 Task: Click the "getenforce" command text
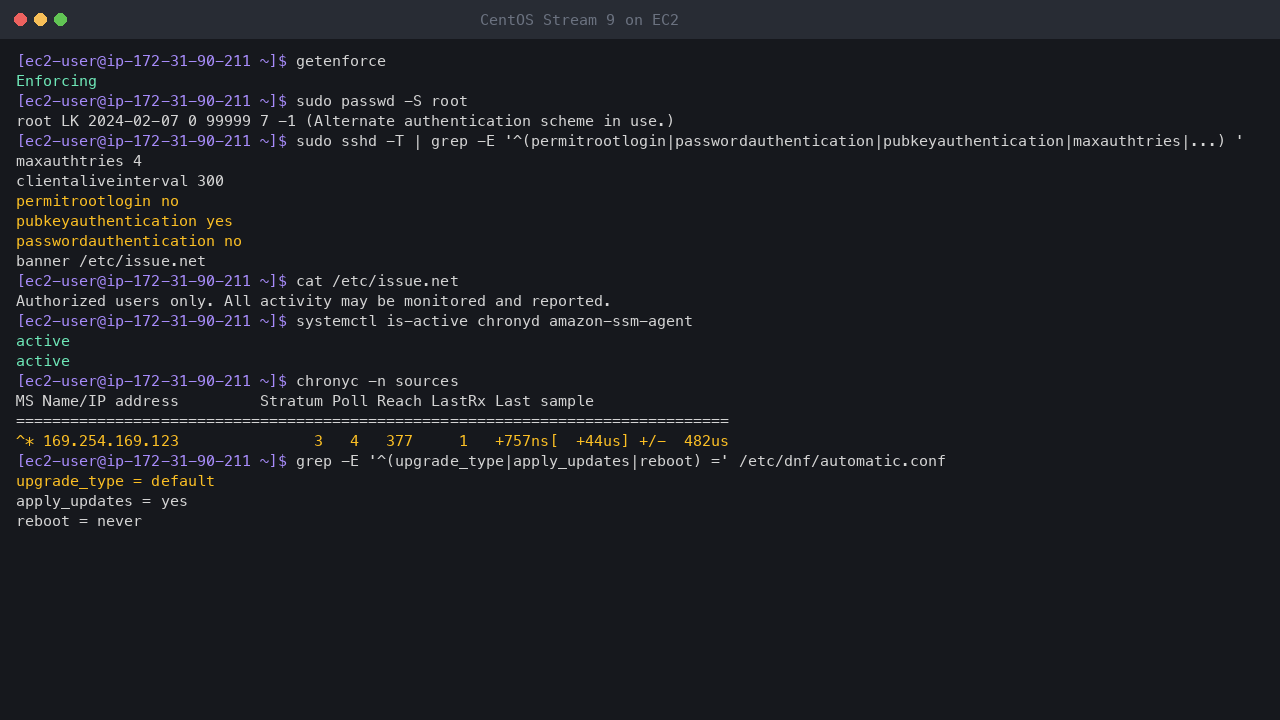[341, 61]
